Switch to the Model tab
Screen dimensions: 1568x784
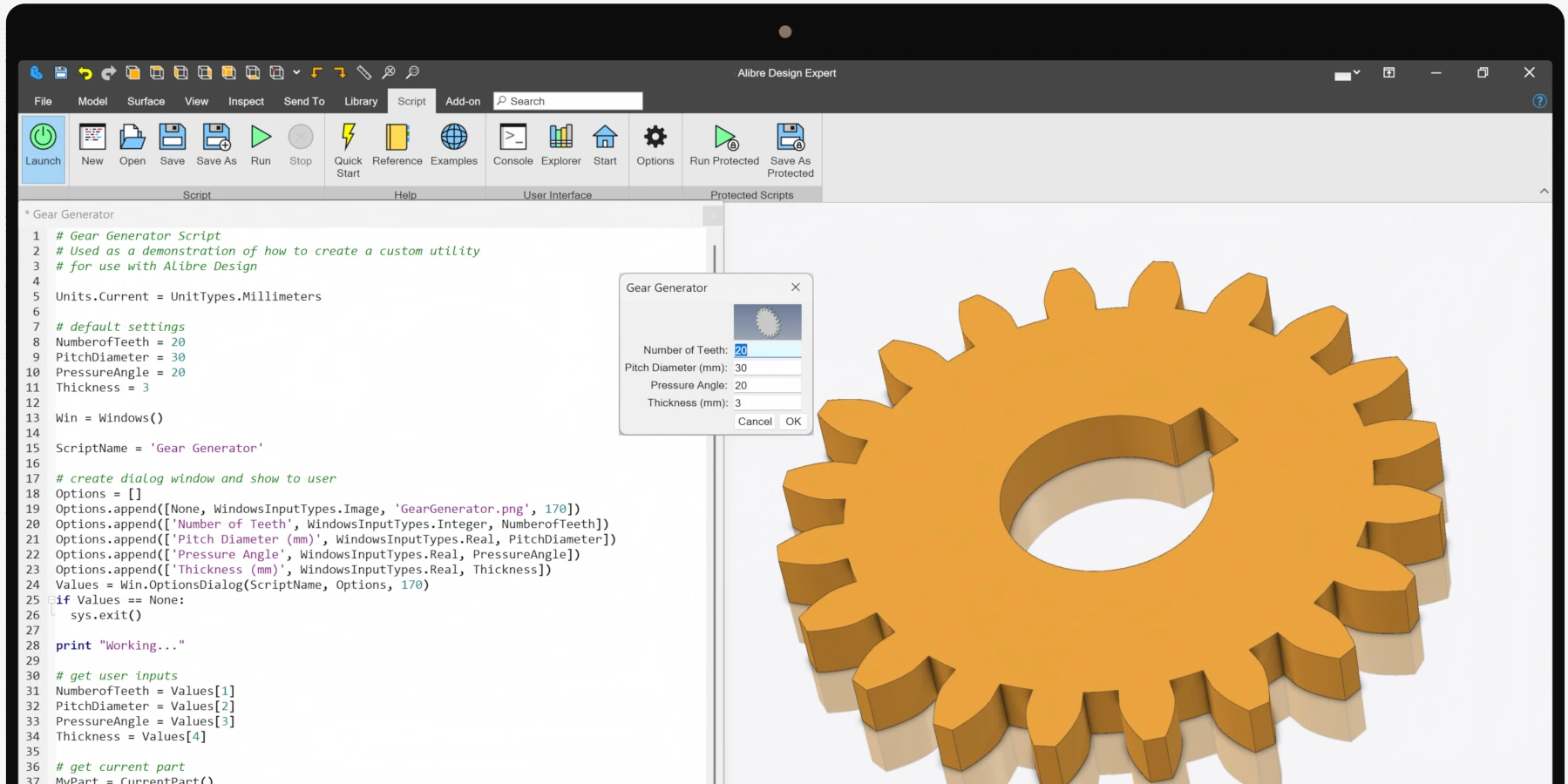(x=92, y=101)
